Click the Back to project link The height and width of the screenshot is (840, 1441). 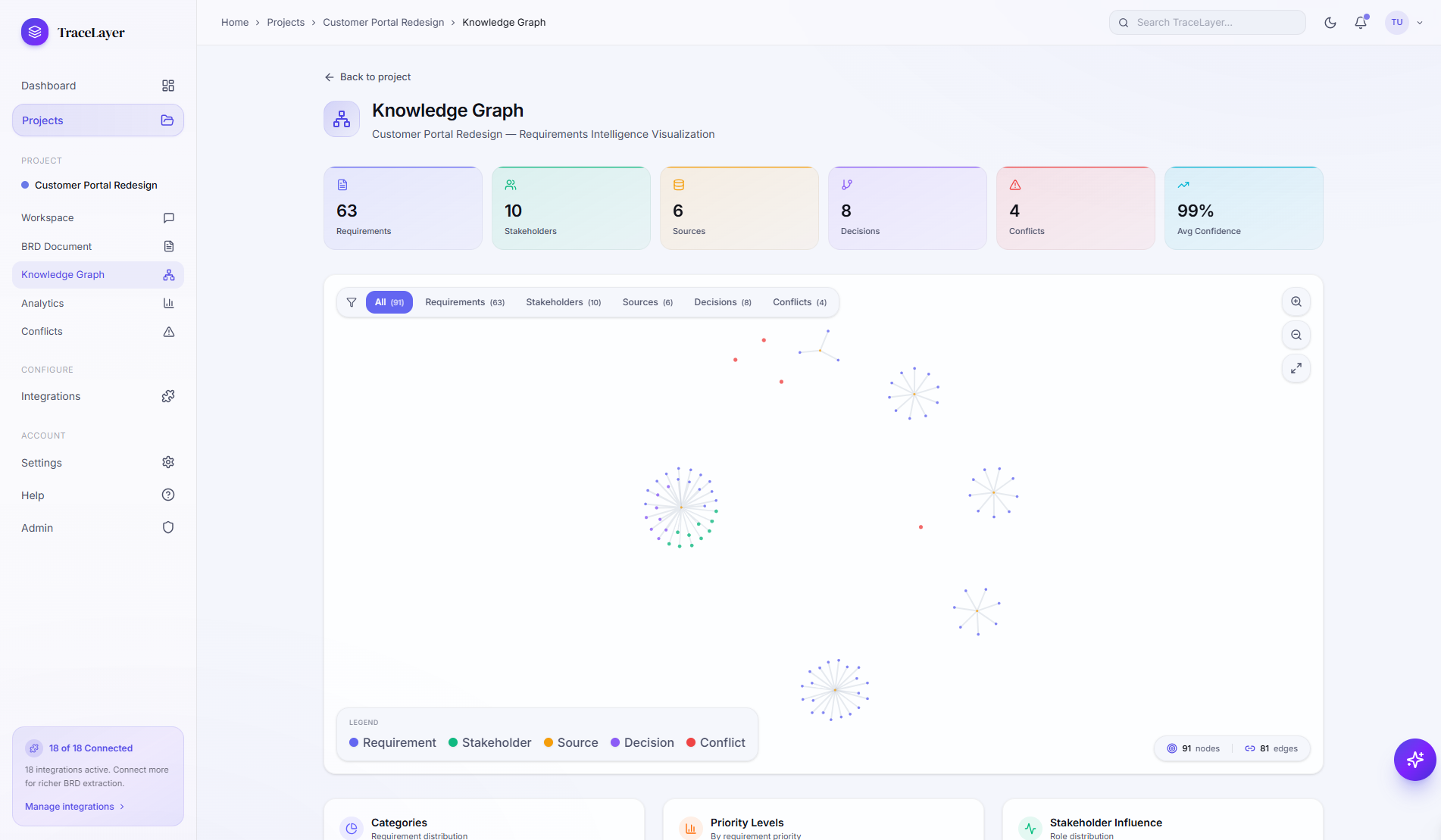point(367,77)
